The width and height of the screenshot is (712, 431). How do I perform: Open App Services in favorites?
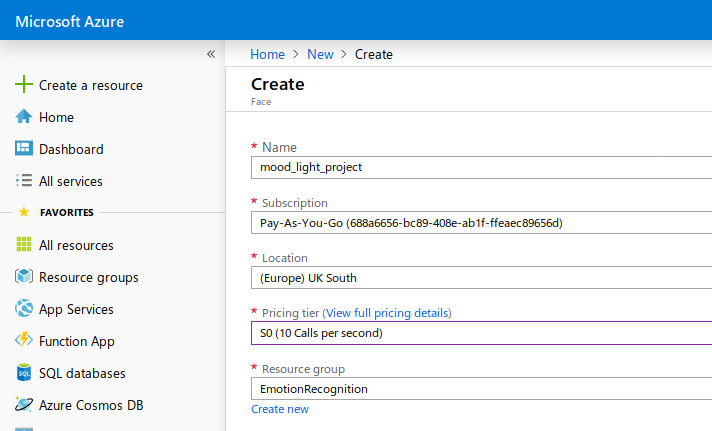tap(76, 309)
